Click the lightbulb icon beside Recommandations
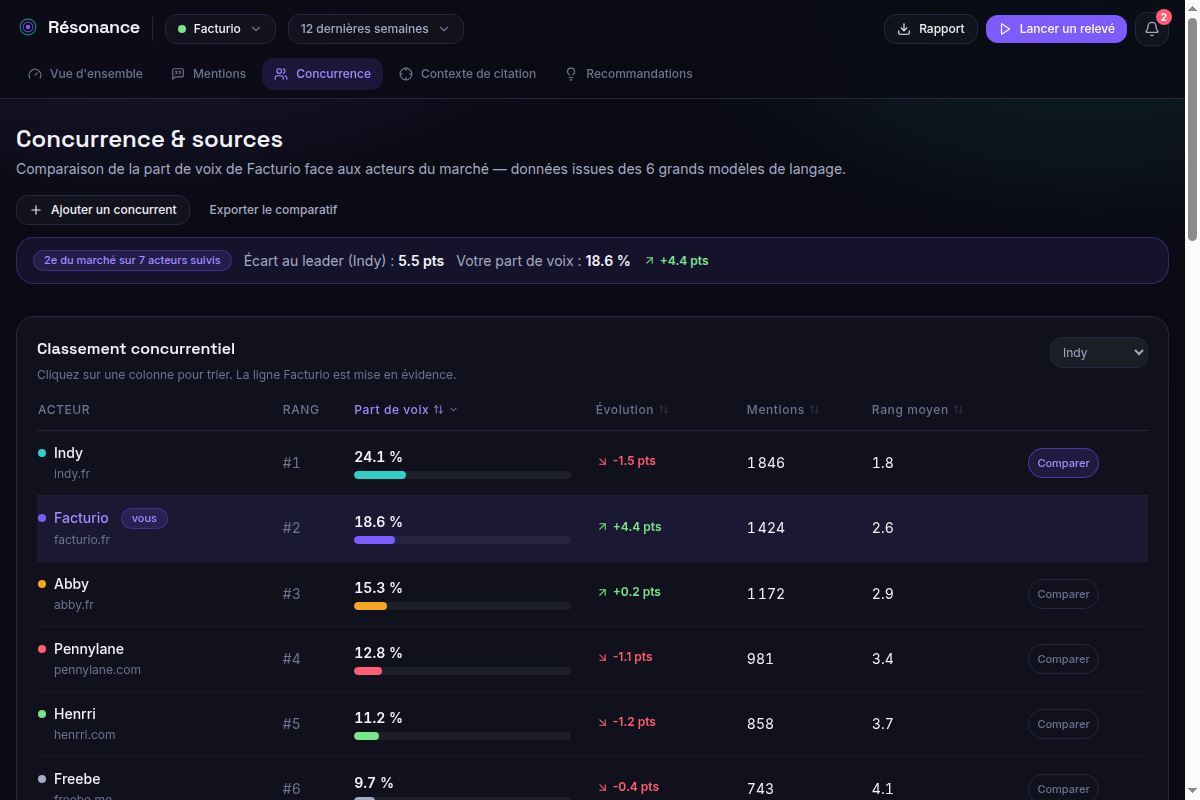 [x=571, y=74]
